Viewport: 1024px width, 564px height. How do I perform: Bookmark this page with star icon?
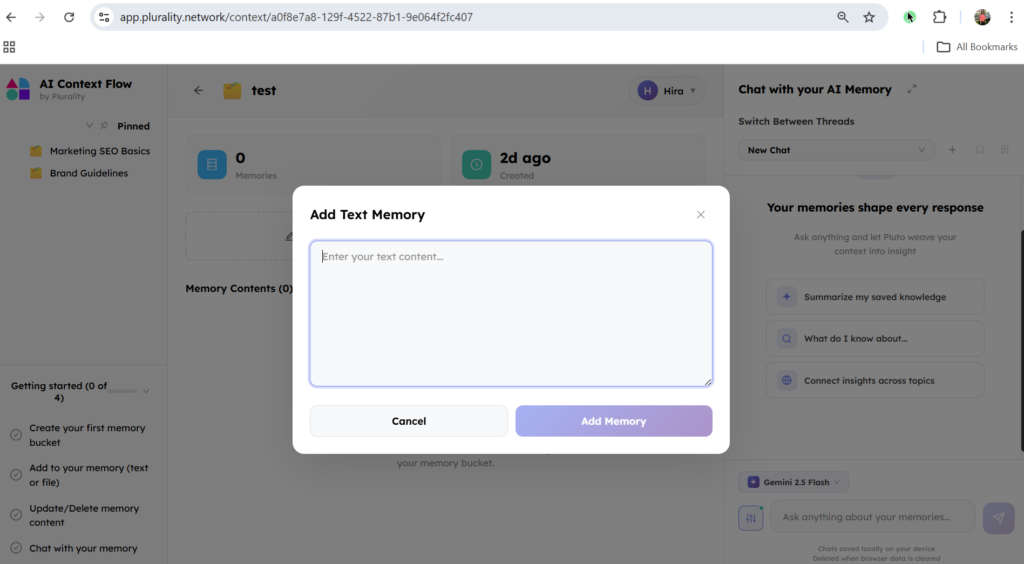tap(869, 17)
